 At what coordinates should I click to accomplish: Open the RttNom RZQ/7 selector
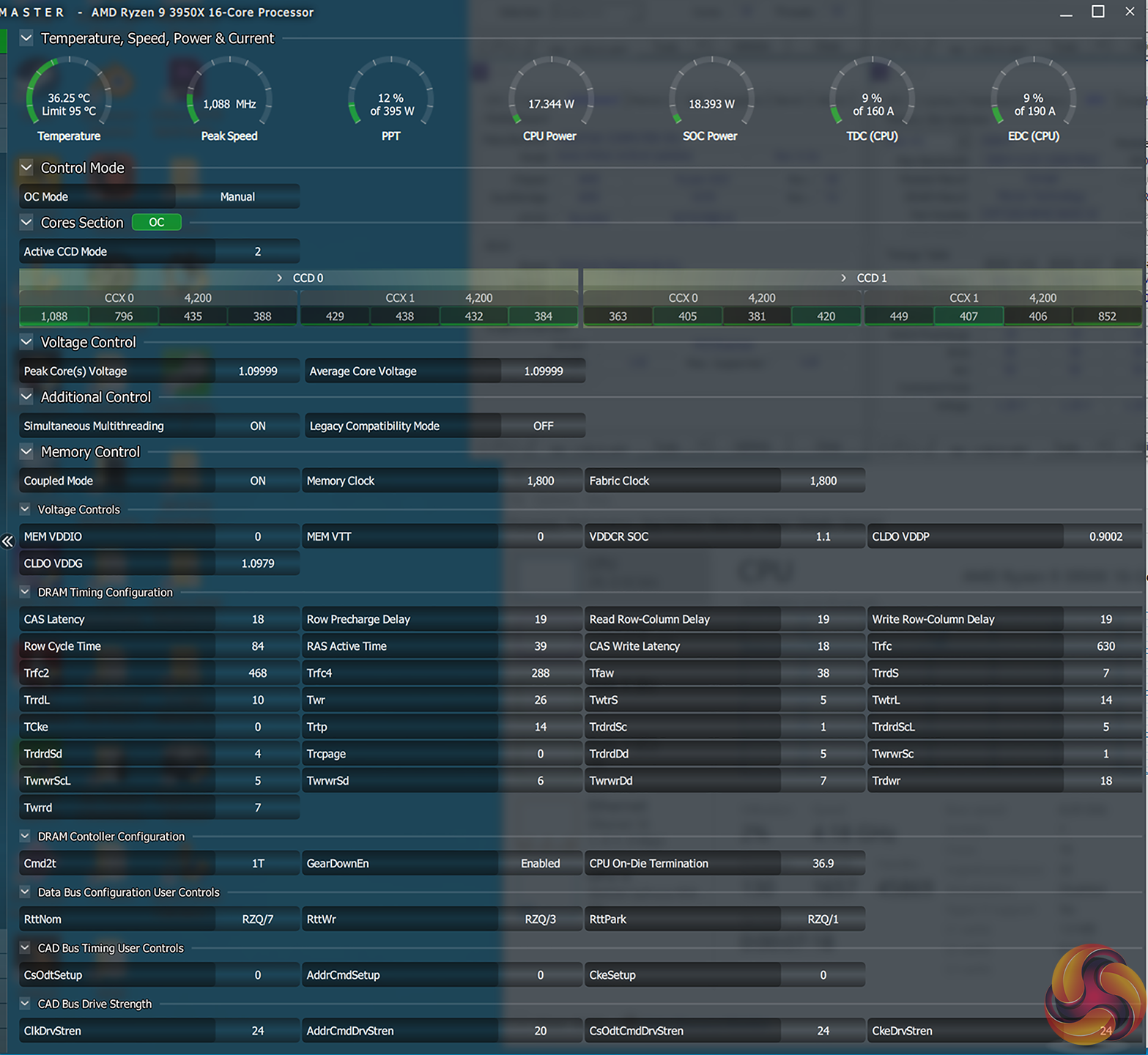click(258, 919)
